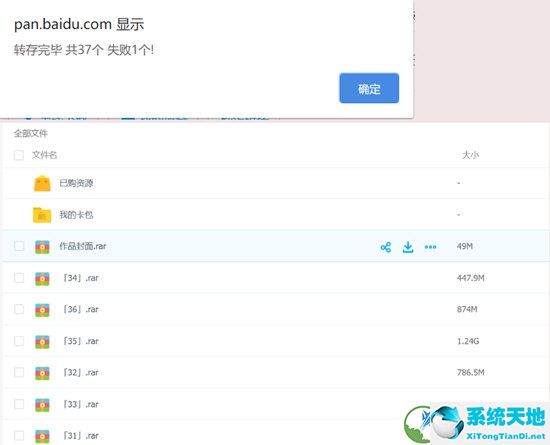Select file name 「34」.rar
Viewport: 550px width, 445px height.
(x=81, y=278)
